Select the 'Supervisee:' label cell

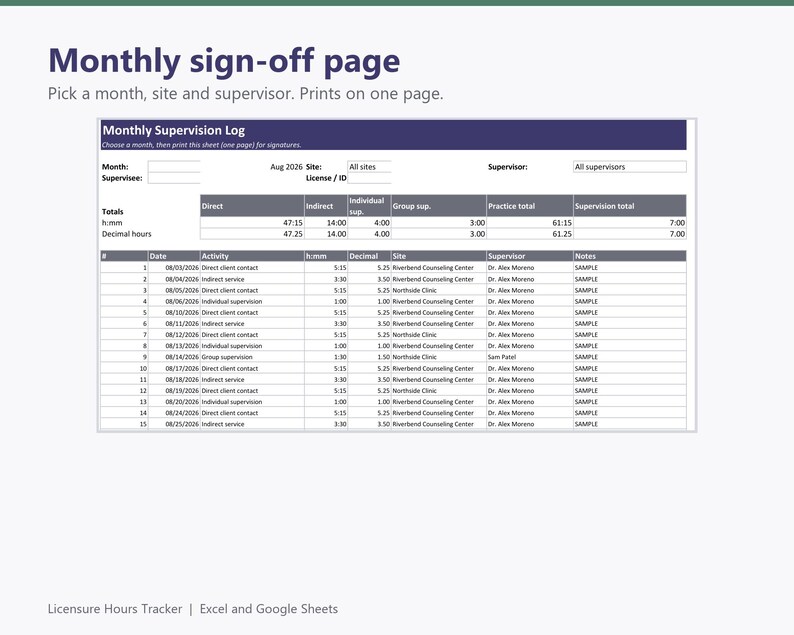(x=122, y=178)
